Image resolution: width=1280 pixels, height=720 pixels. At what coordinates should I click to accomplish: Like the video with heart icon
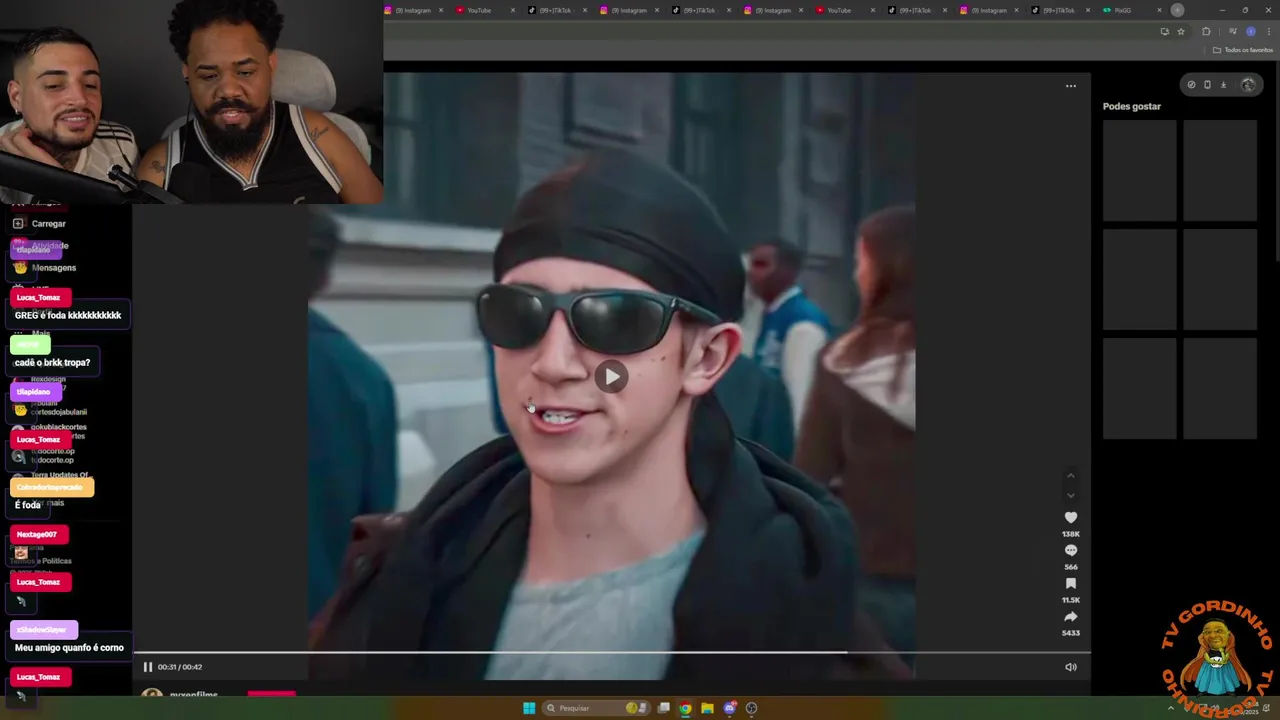tap(1071, 517)
